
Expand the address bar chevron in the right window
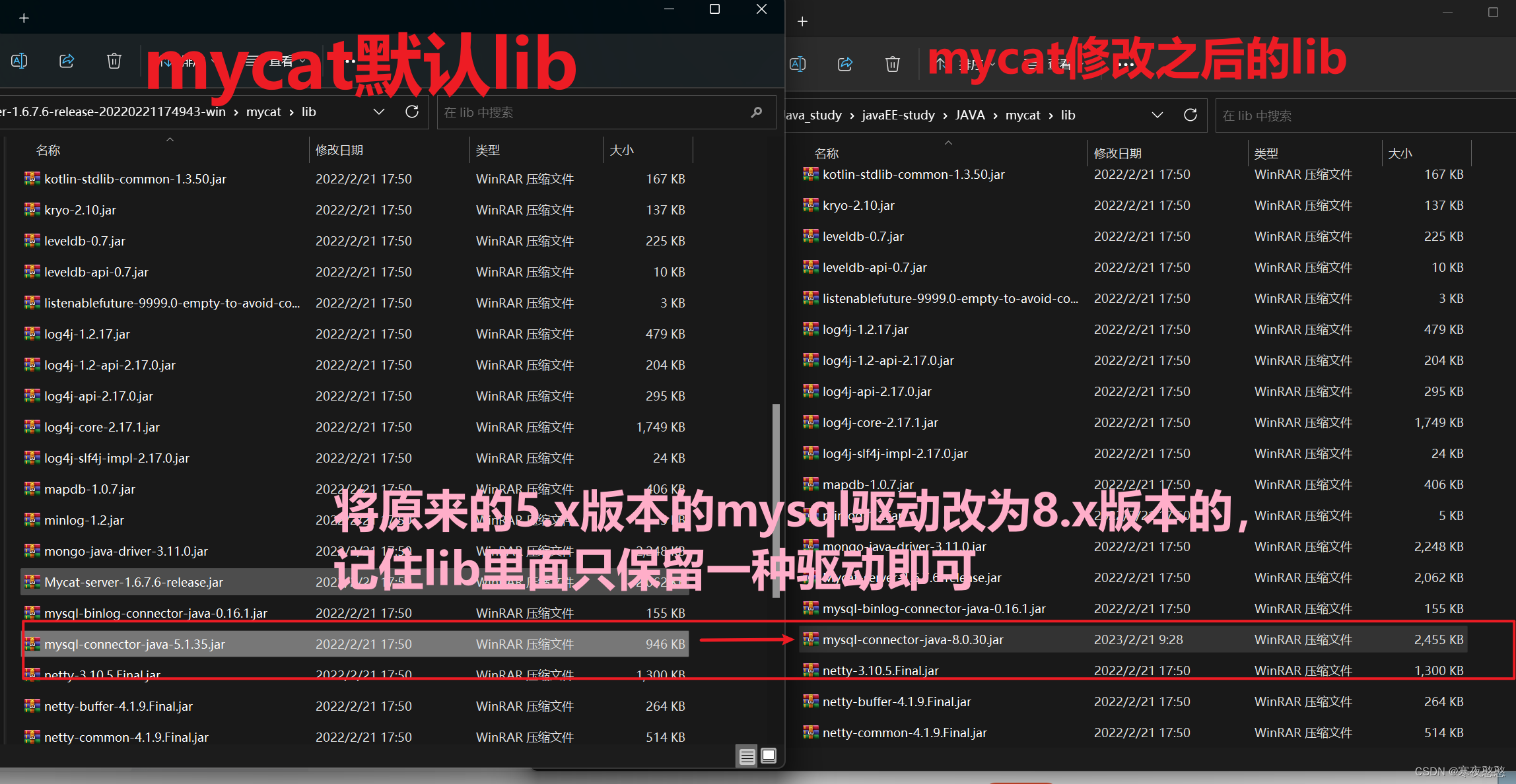coord(1158,114)
